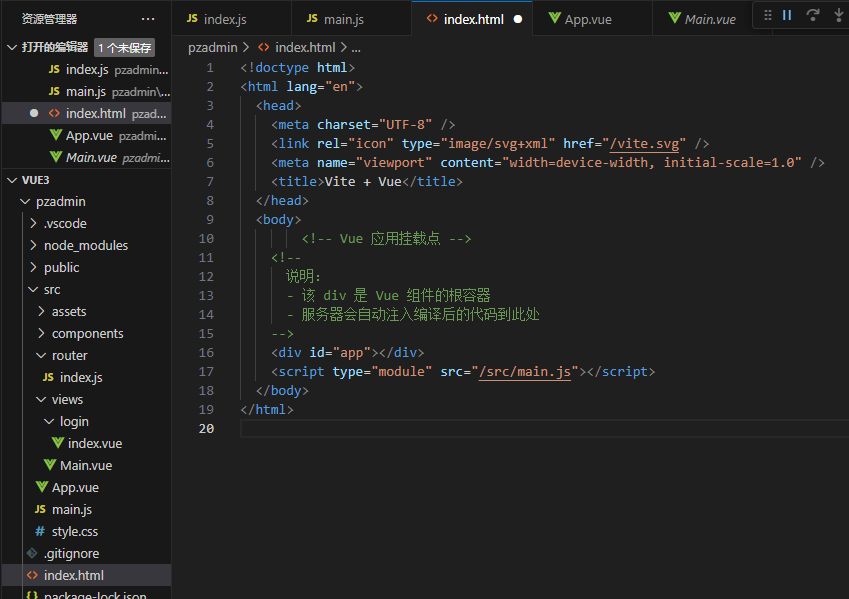Click the Vue icon on the App.vue tab

tap(554, 18)
